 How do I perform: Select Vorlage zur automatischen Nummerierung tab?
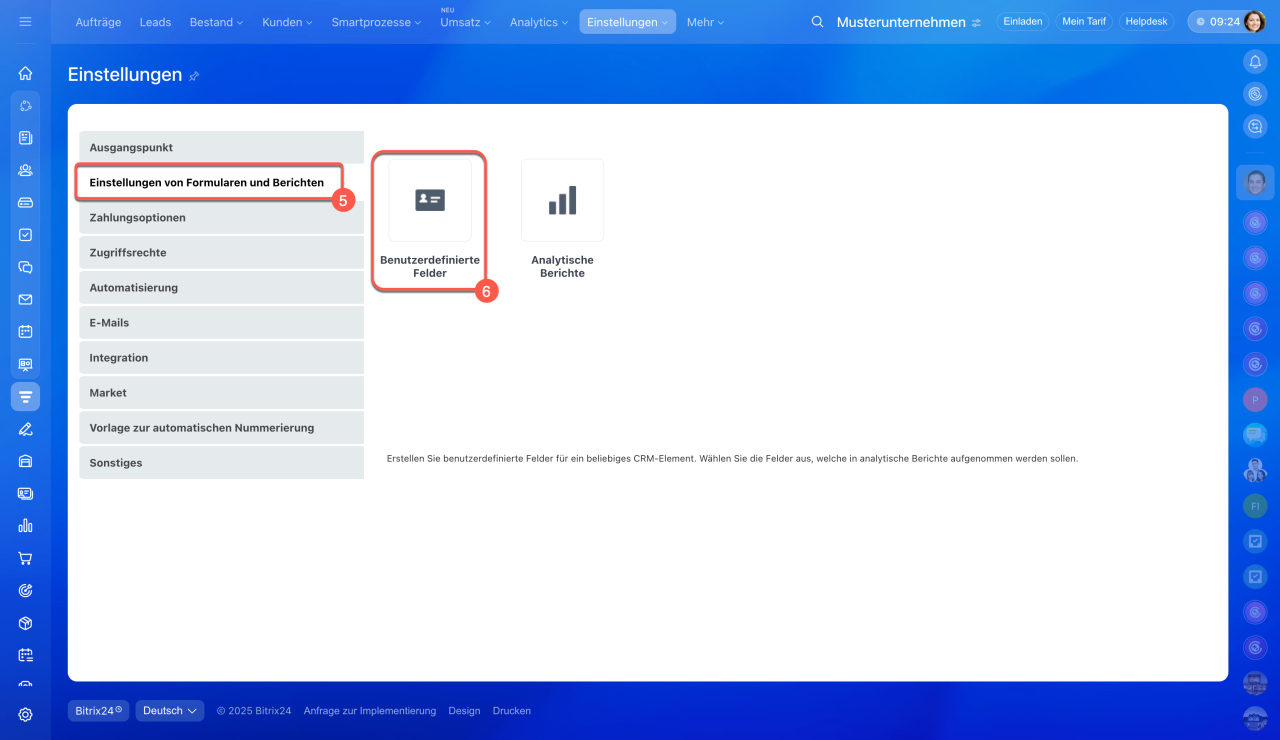click(221, 427)
